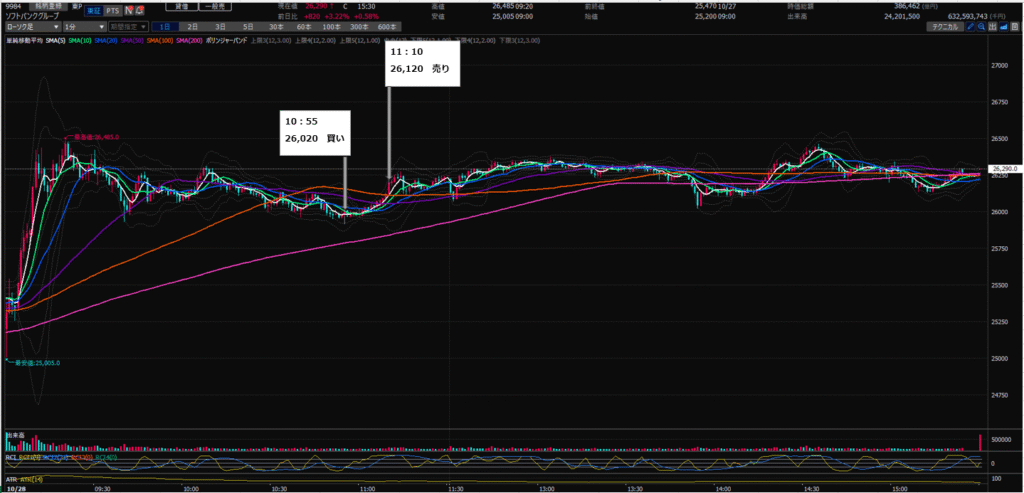Click the blue area chart icon
Screen dimensions: 1024x493
pyautogui.click(x=1004, y=29)
